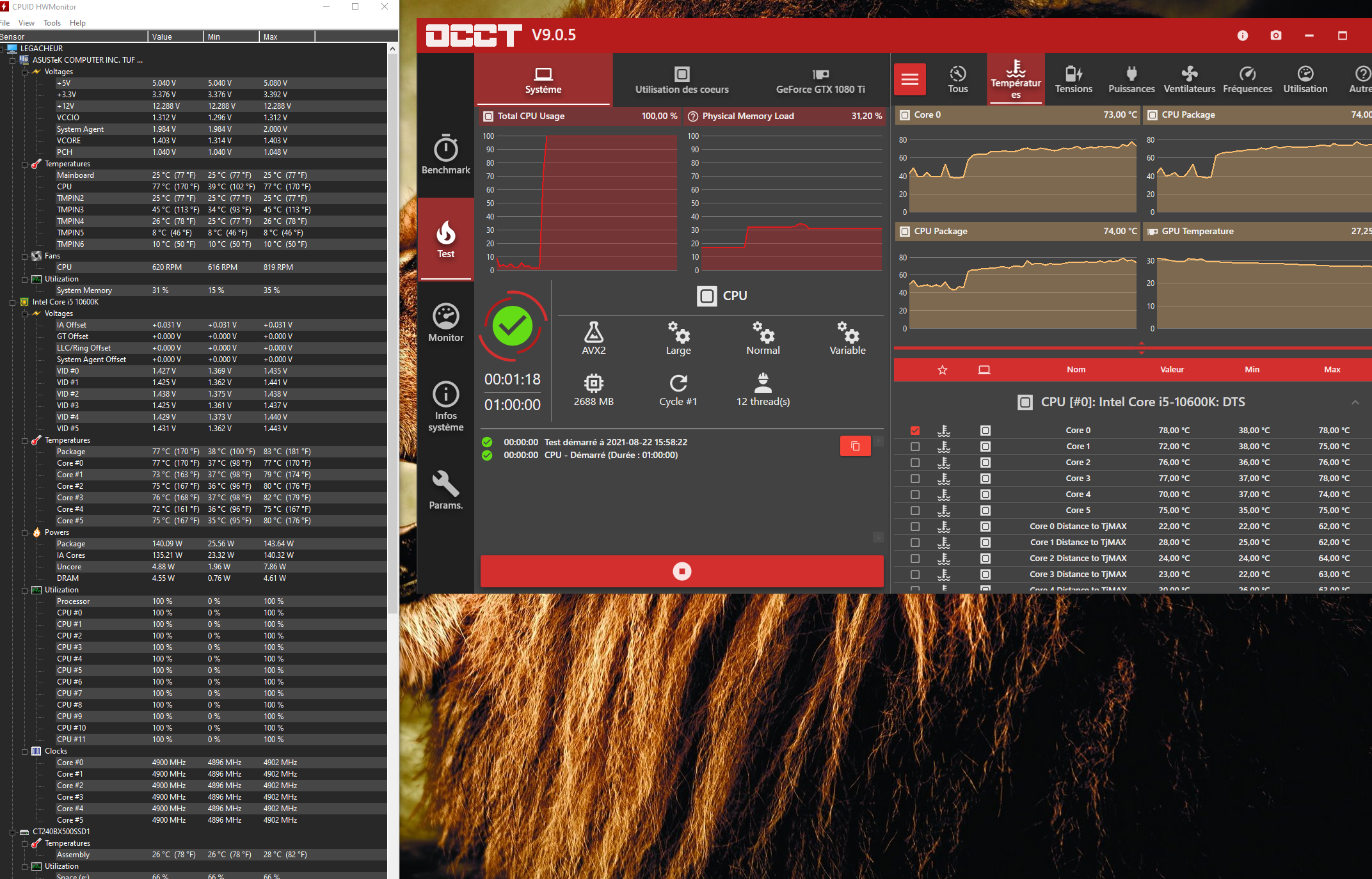Image resolution: width=1372 pixels, height=879 pixels.
Task: Select the Large data set option
Action: click(678, 338)
